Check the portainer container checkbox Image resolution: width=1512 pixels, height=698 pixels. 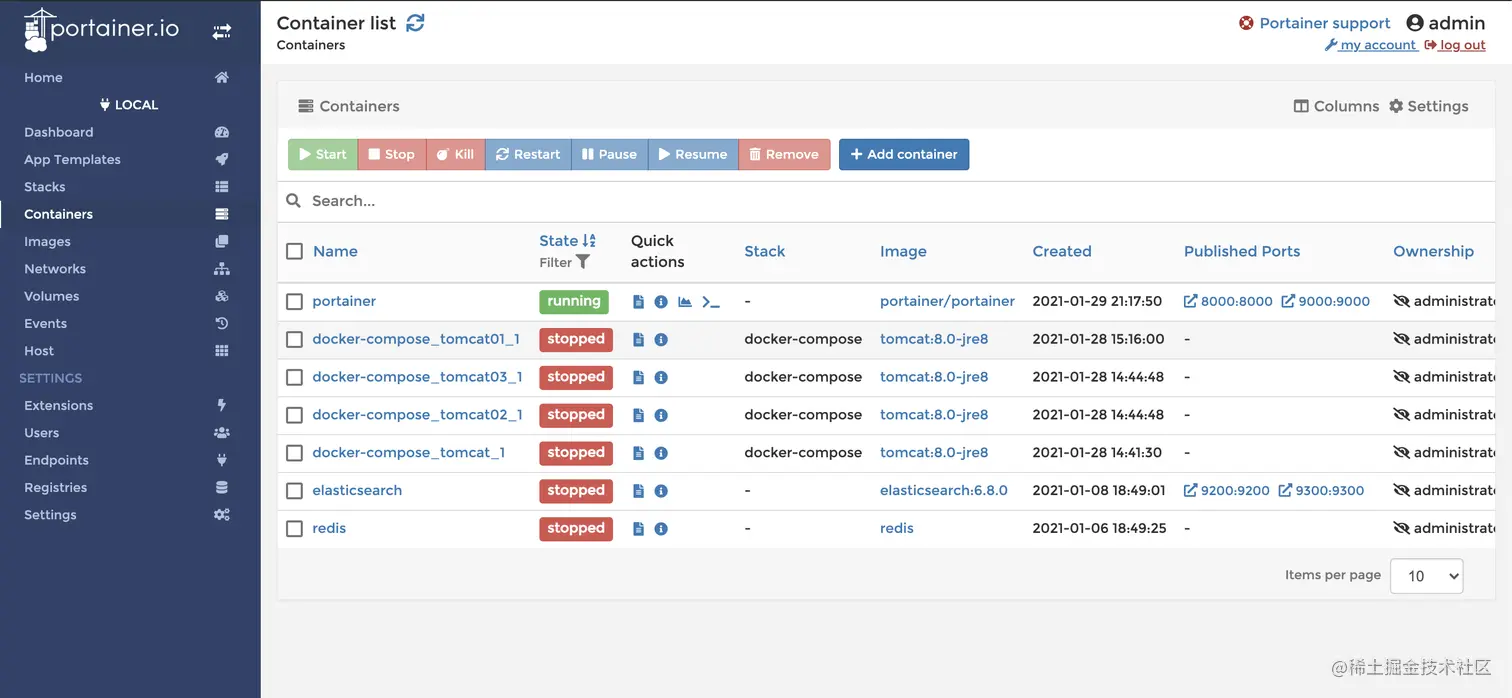tap(294, 301)
